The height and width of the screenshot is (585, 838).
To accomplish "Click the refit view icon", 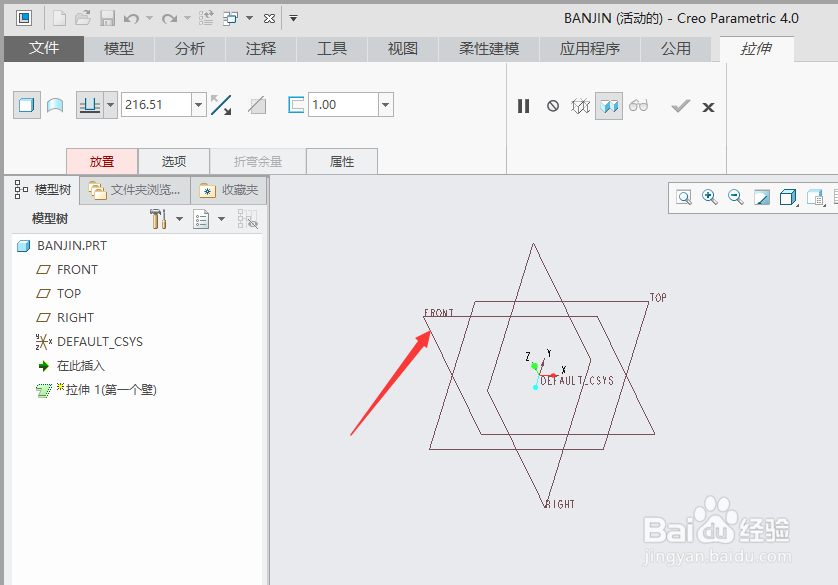I will (684, 198).
